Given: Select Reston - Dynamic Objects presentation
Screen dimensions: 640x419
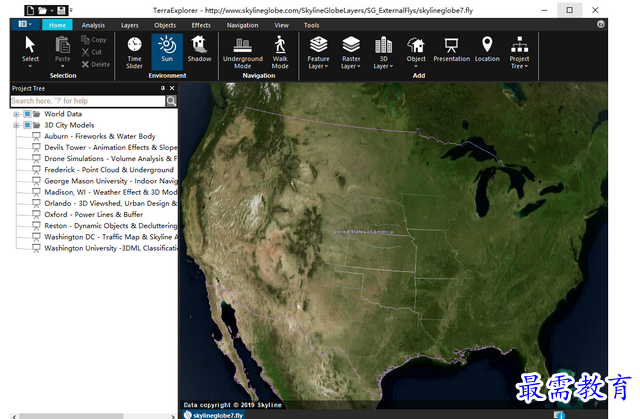Looking at the screenshot, I should click(111, 226).
